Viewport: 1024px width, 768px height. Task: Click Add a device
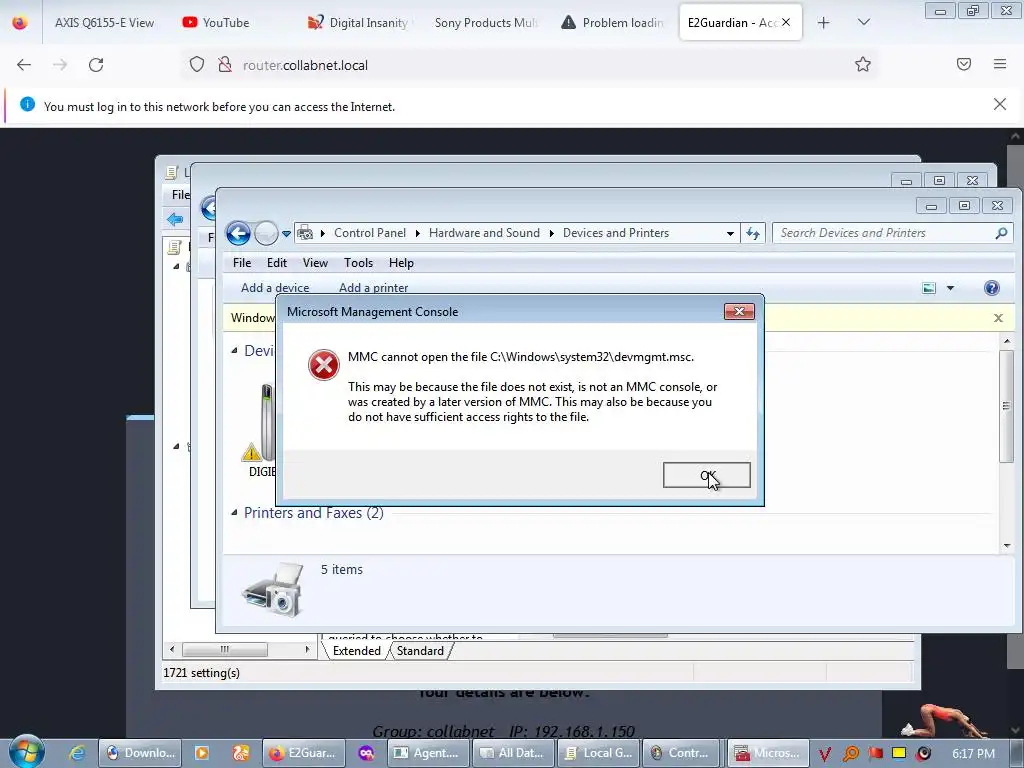275,288
